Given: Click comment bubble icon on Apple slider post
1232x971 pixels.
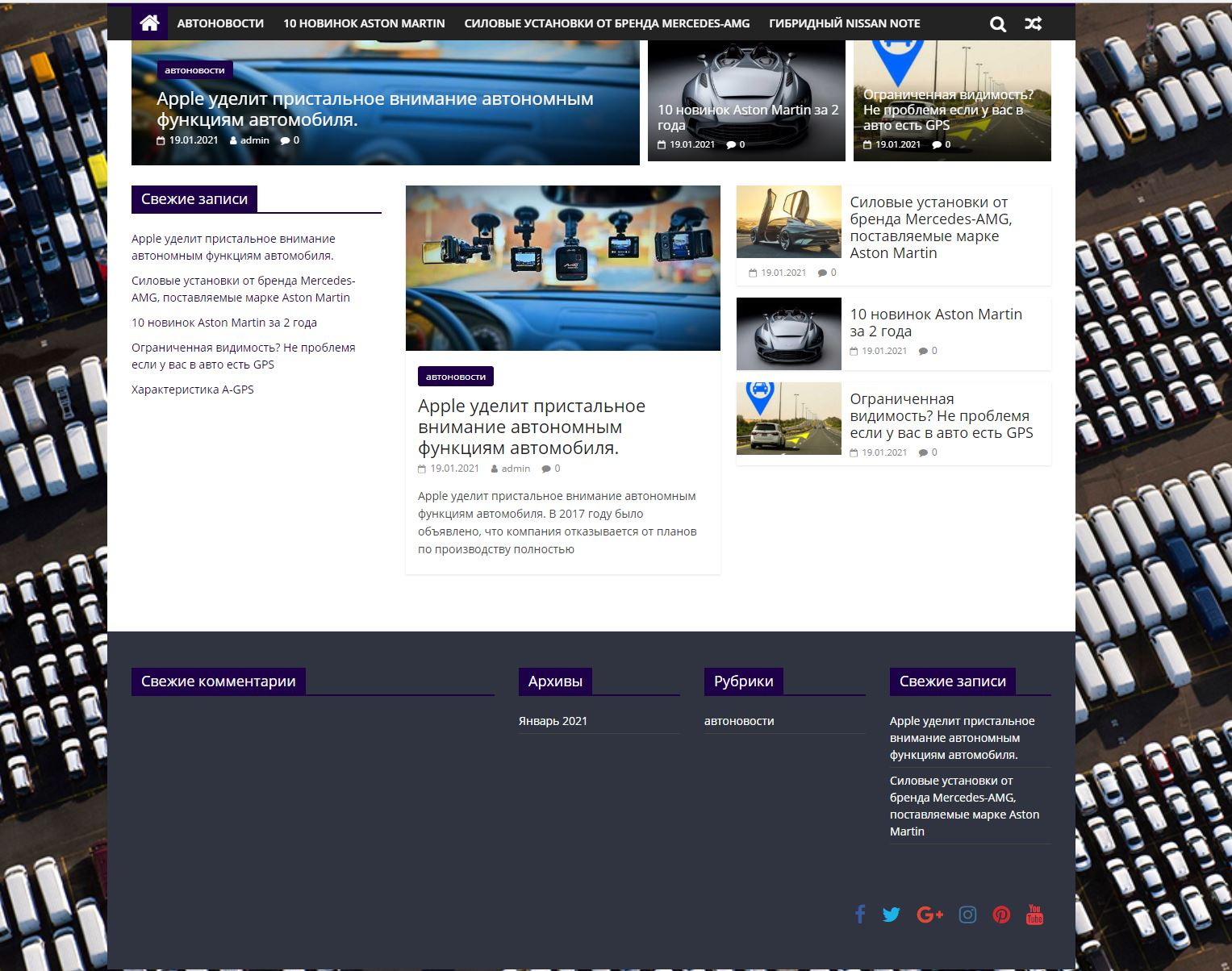Looking at the screenshot, I should pyautogui.click(x=285, y=140).
